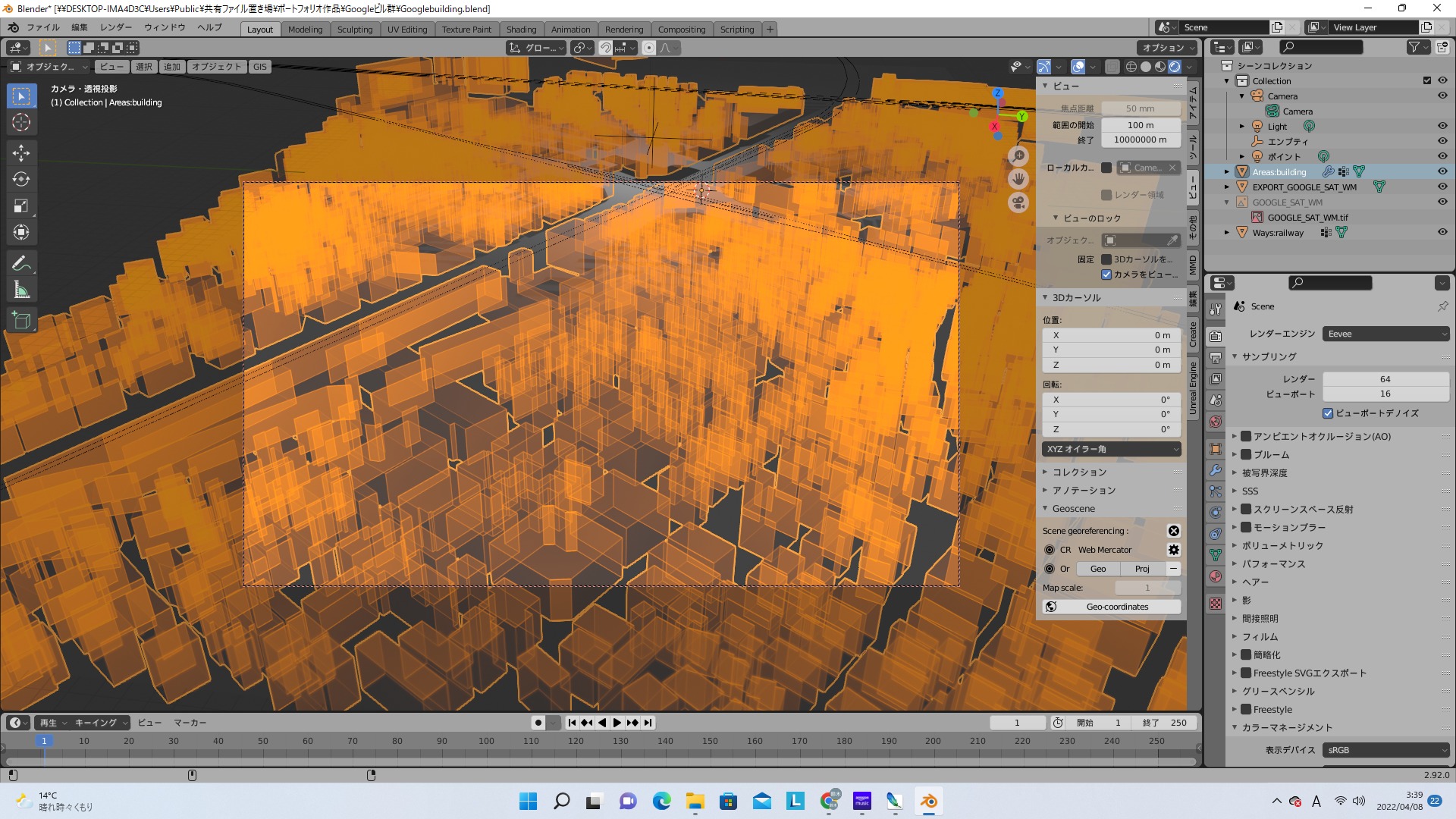Enable the Bloom checkbox
The image size is (1456, 819).
point(1246,454)
